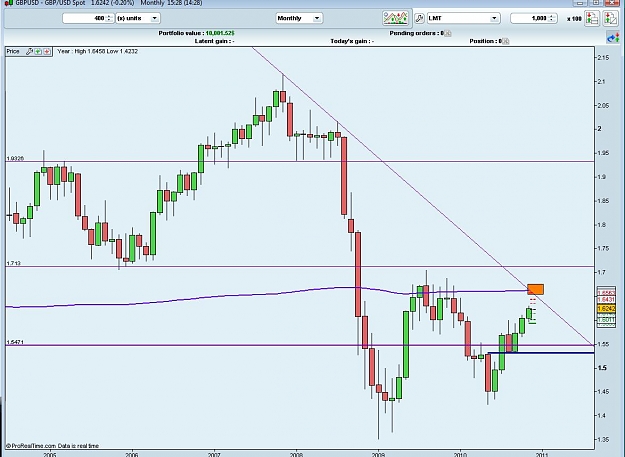Image resolution: width=625 pixels, height=457 pixels.
Task: Open the LMT order type dropdown
Action: (x=463, y=18)
